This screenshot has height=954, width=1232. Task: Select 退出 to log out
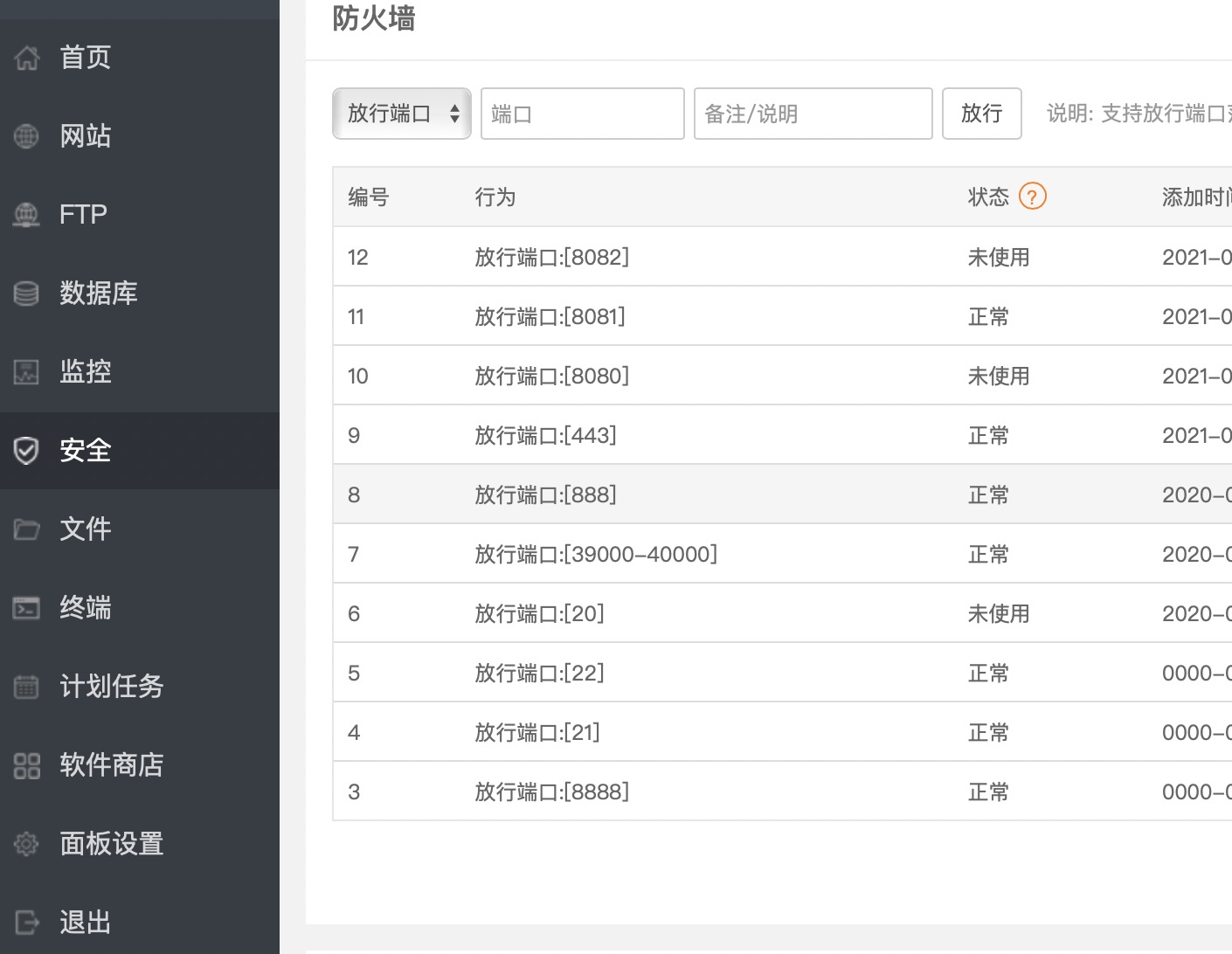click(x=85, y=923)
